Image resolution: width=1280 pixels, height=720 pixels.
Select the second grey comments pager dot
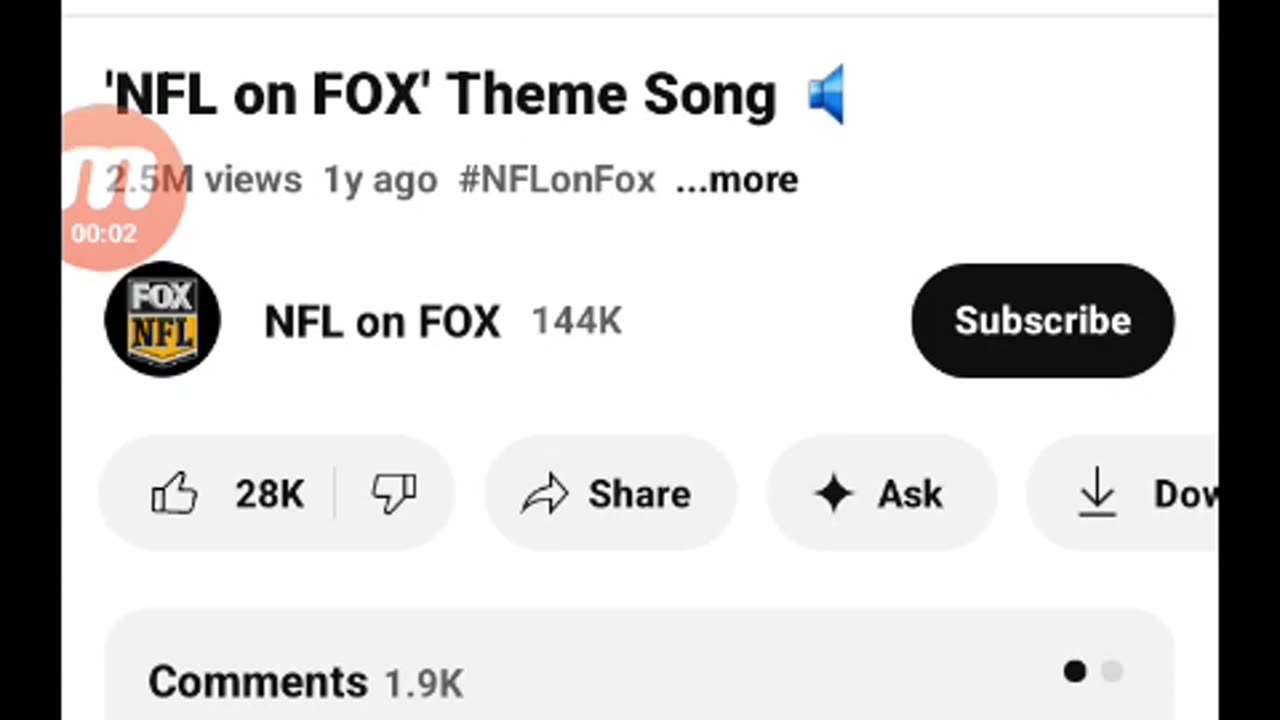[1111, 672]
